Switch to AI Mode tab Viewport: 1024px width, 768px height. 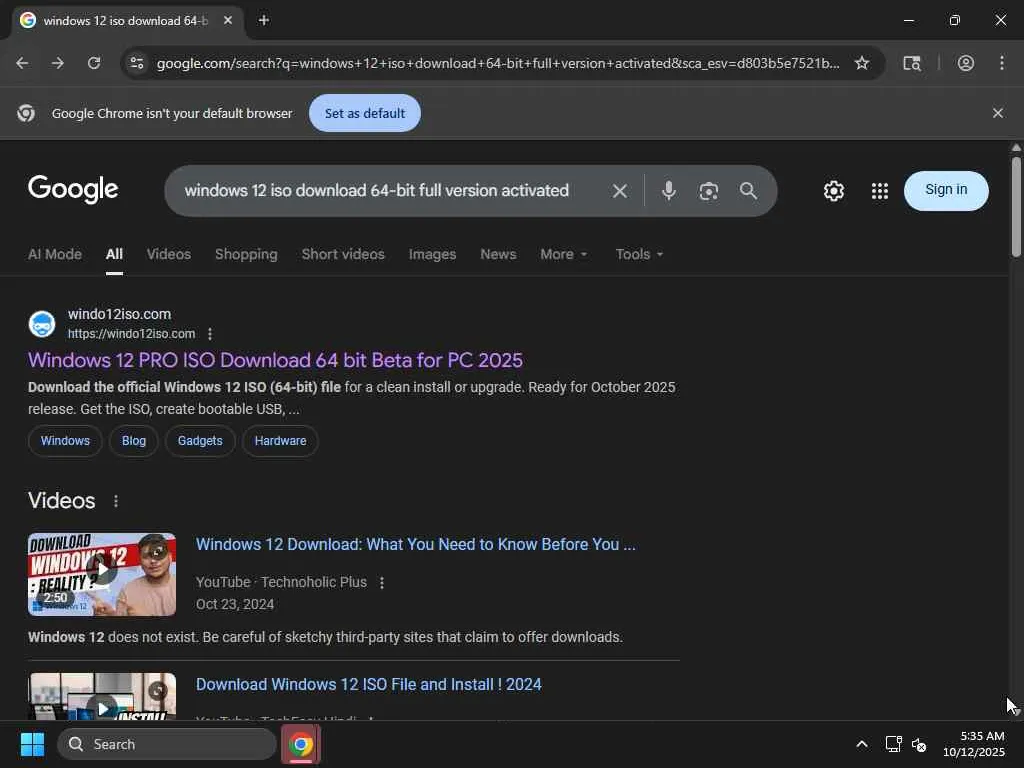click(55, 254)
